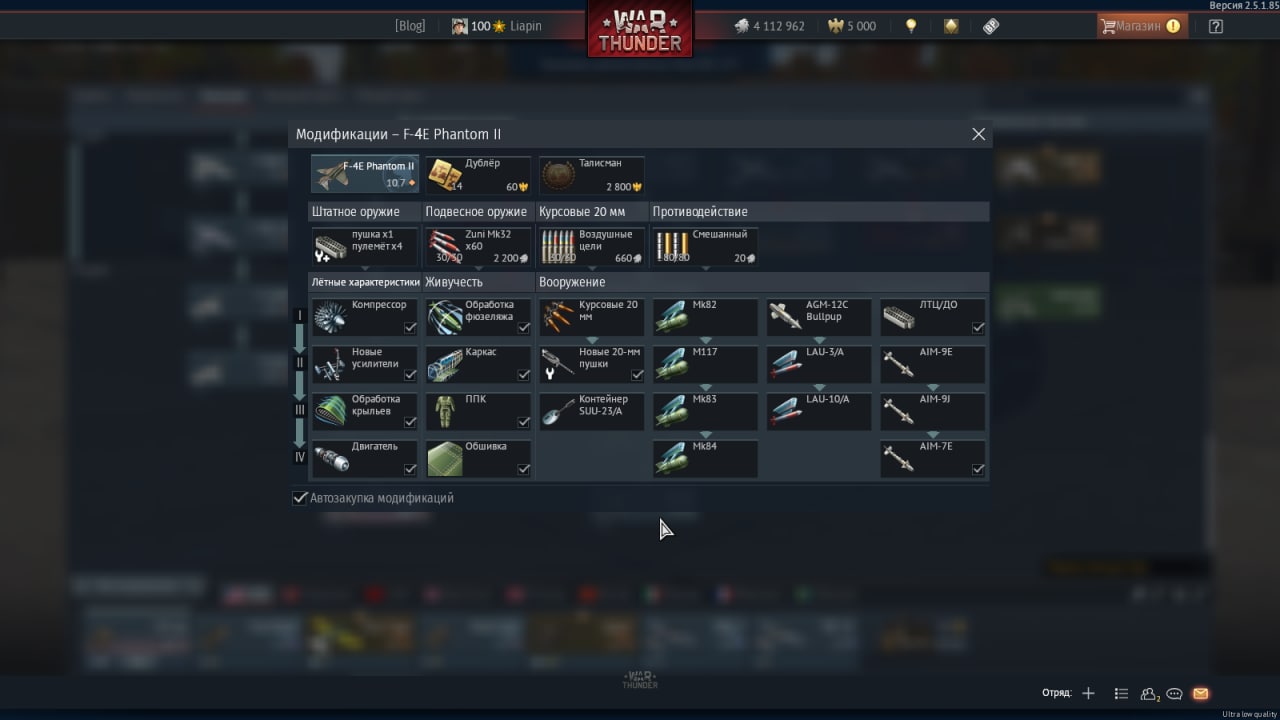Open the [Blog] link in top bar

410,26
